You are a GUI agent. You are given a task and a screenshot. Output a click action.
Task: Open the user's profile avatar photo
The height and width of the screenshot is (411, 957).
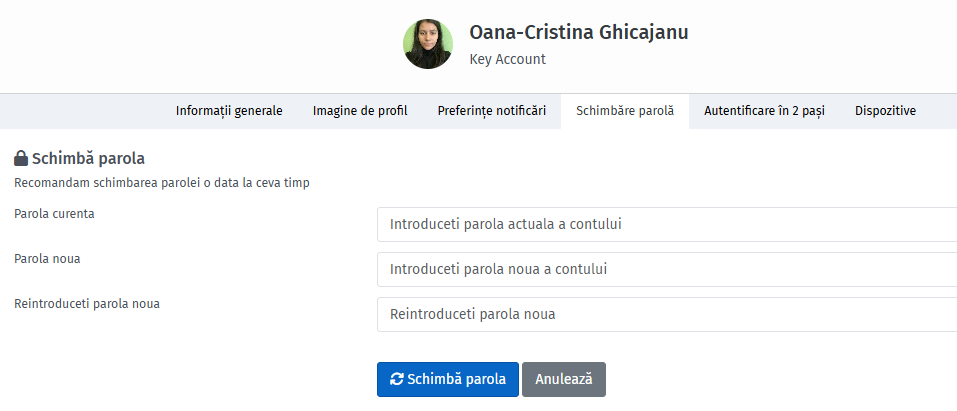click(x=428, y=43)
